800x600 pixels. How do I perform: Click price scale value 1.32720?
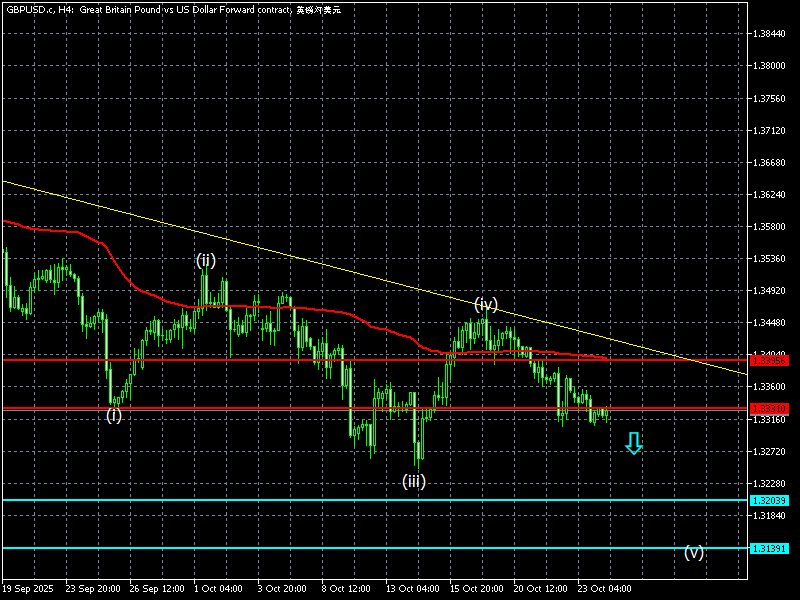(769, 452)
